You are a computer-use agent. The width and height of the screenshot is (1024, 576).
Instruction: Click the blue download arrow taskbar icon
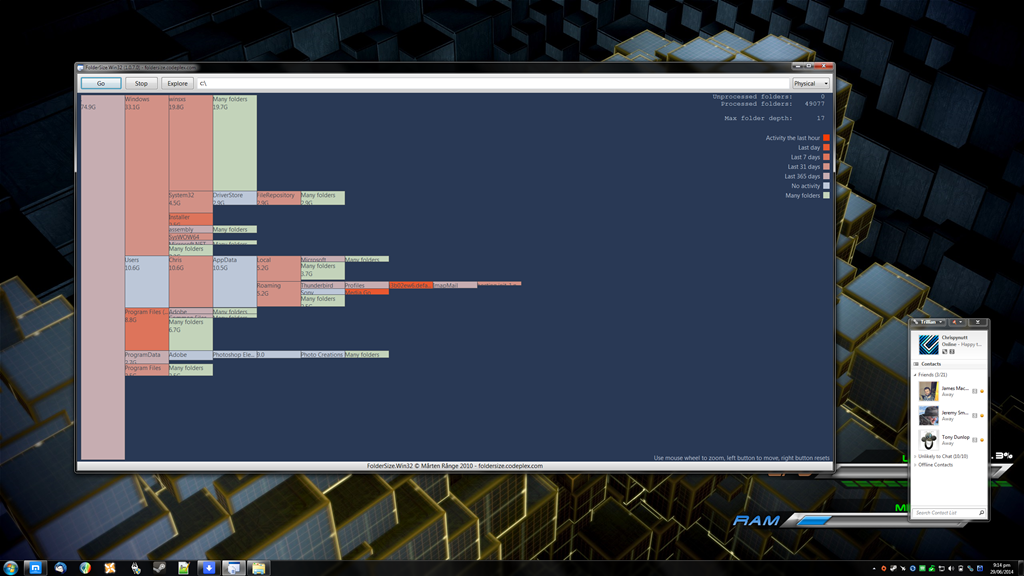(x=208, y=567)
